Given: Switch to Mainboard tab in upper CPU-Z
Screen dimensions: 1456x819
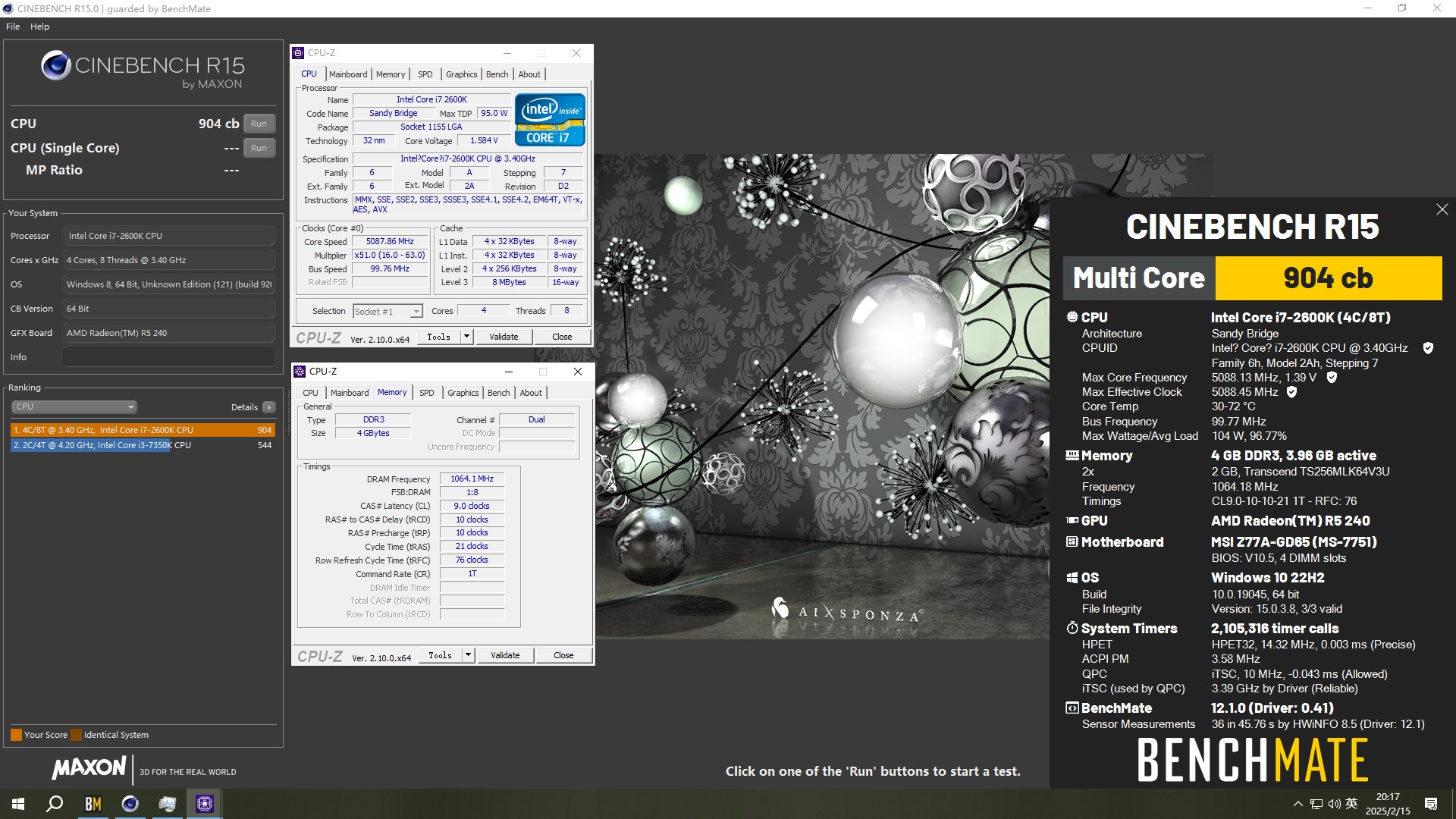Looking at the screenshot, I should click(x=348, y=74).
